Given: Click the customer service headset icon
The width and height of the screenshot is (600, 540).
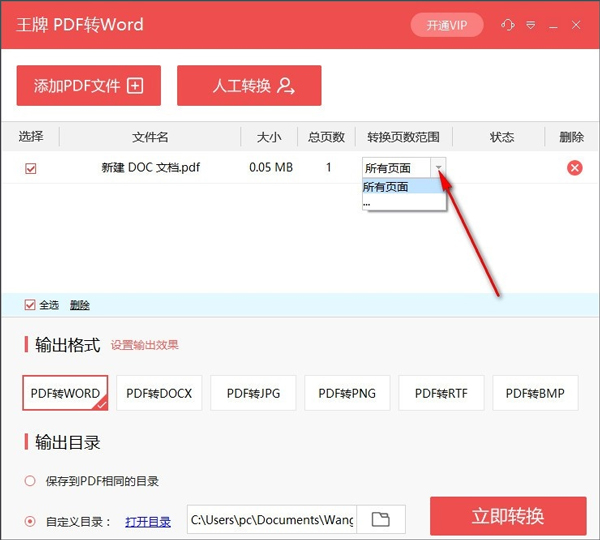Looking at the screenshot, I should click(x=507, y=25).
